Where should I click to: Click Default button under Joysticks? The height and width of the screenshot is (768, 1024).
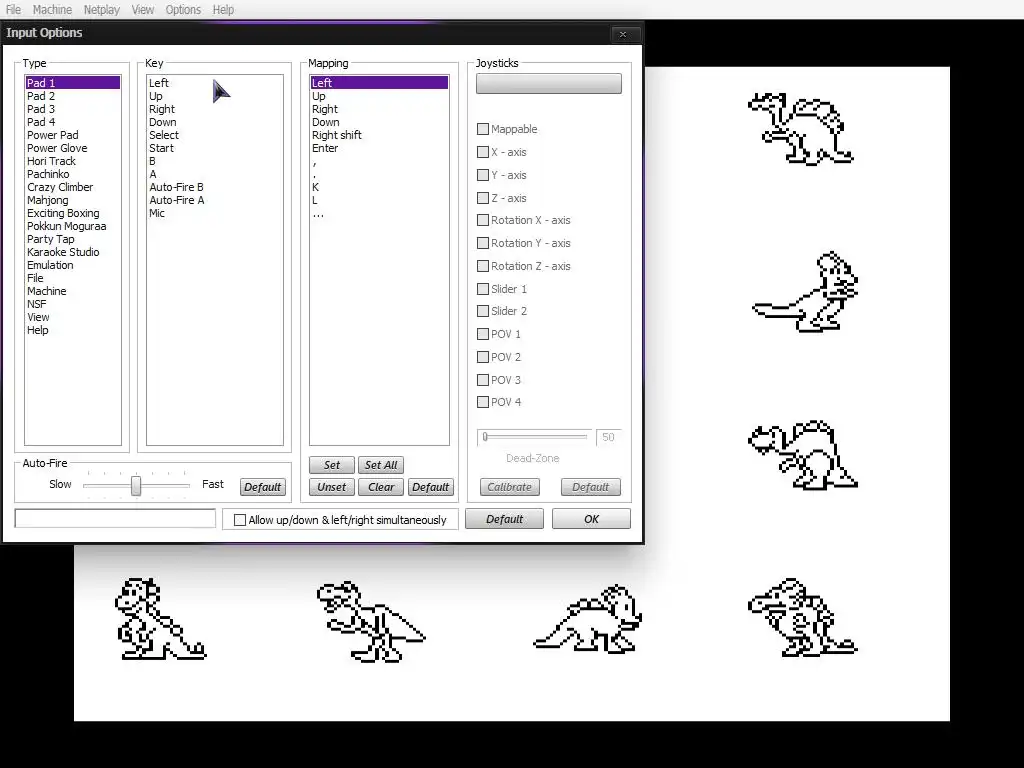coord(590,487)
